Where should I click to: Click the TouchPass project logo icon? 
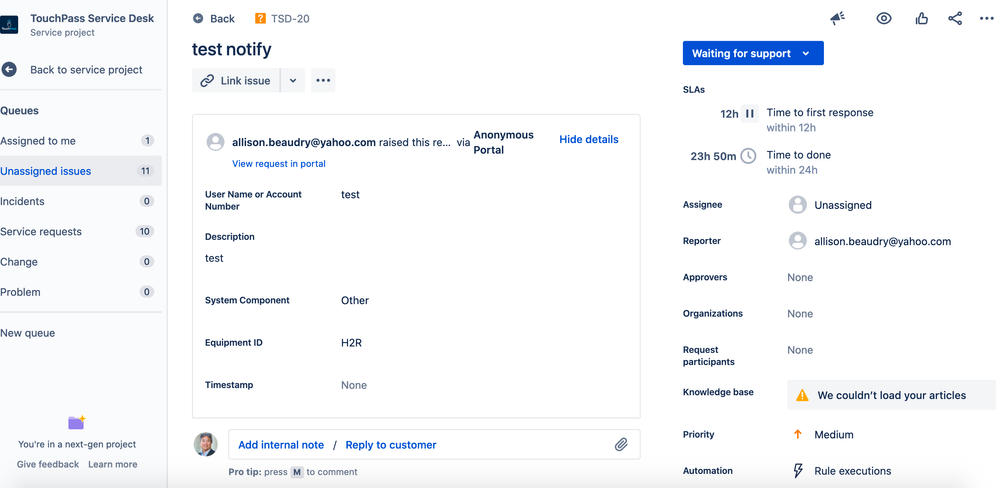click(8, 25)
